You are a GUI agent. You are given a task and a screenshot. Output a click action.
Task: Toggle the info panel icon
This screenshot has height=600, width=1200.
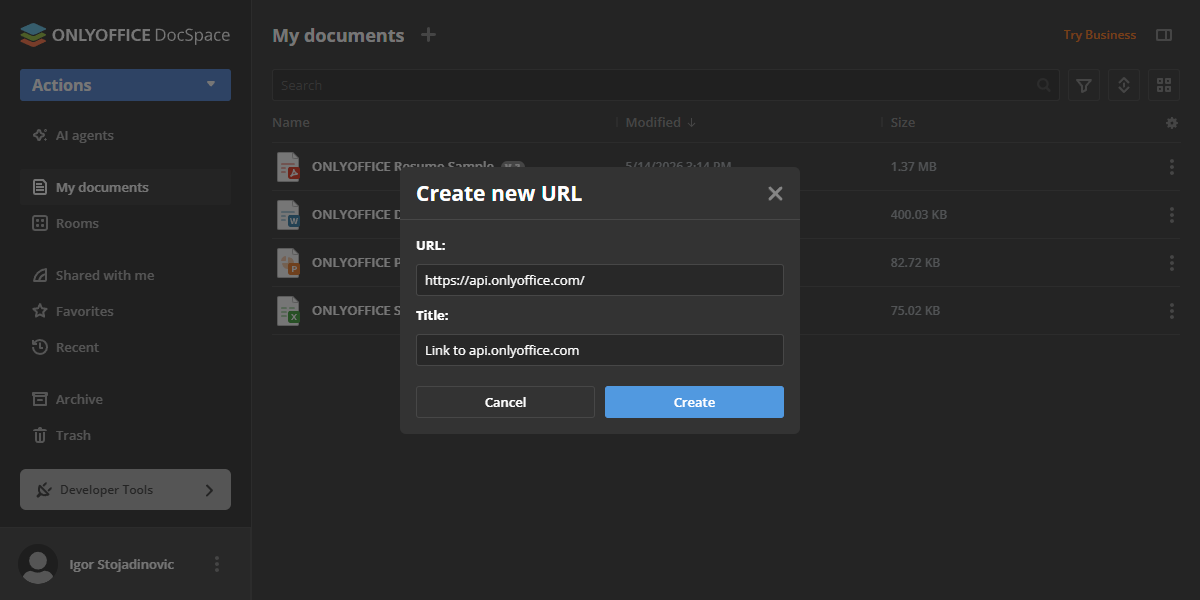[x=1164, y=35]
